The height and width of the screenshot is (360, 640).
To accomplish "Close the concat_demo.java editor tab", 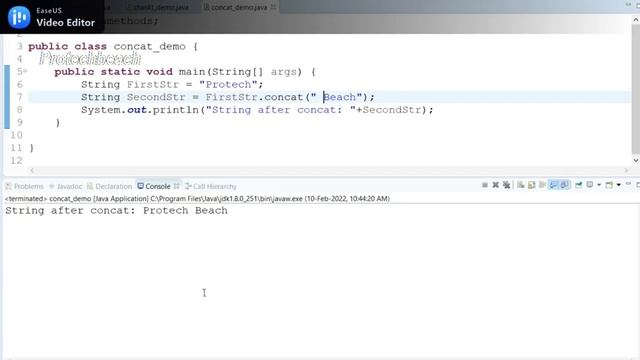I will [x=273, y=7].
